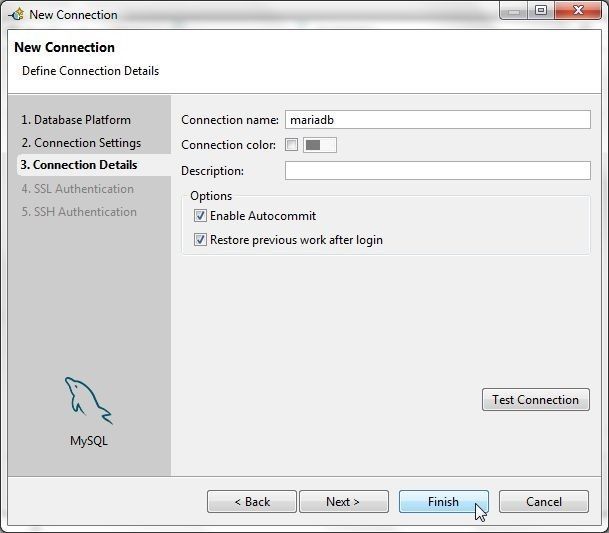The width and height of the screenshot is (609, 533).
Task: Go to step 1. Database Platform
Action: pos(76,120)
